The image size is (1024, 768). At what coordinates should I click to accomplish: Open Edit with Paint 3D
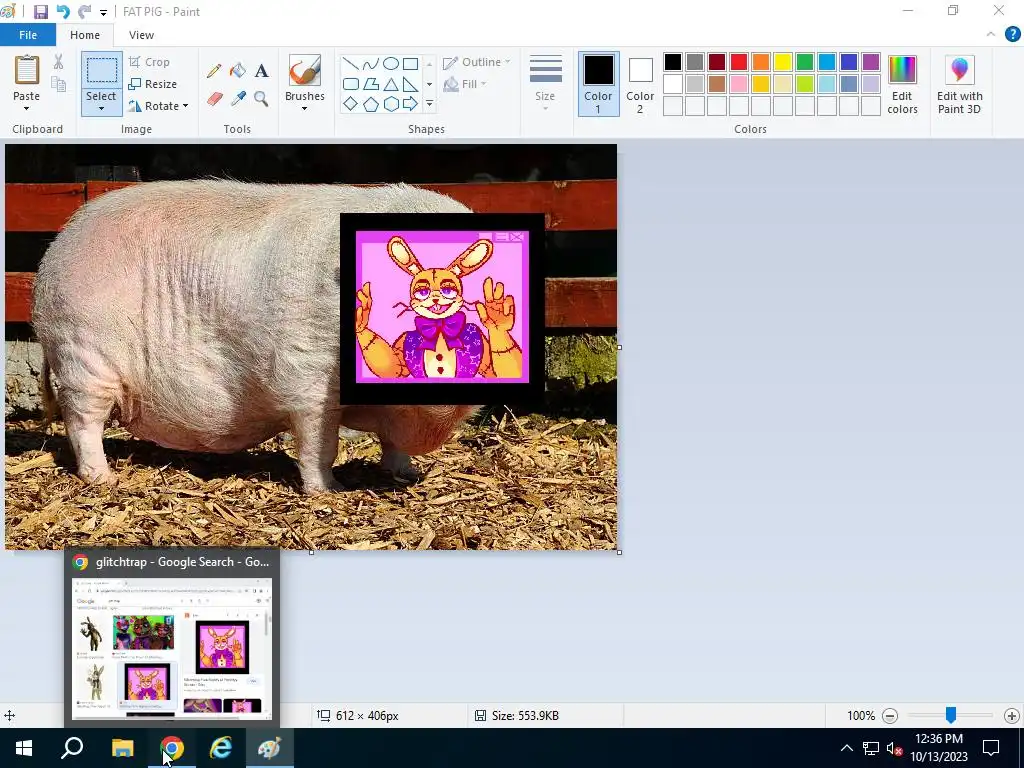(x=959, y=85)
